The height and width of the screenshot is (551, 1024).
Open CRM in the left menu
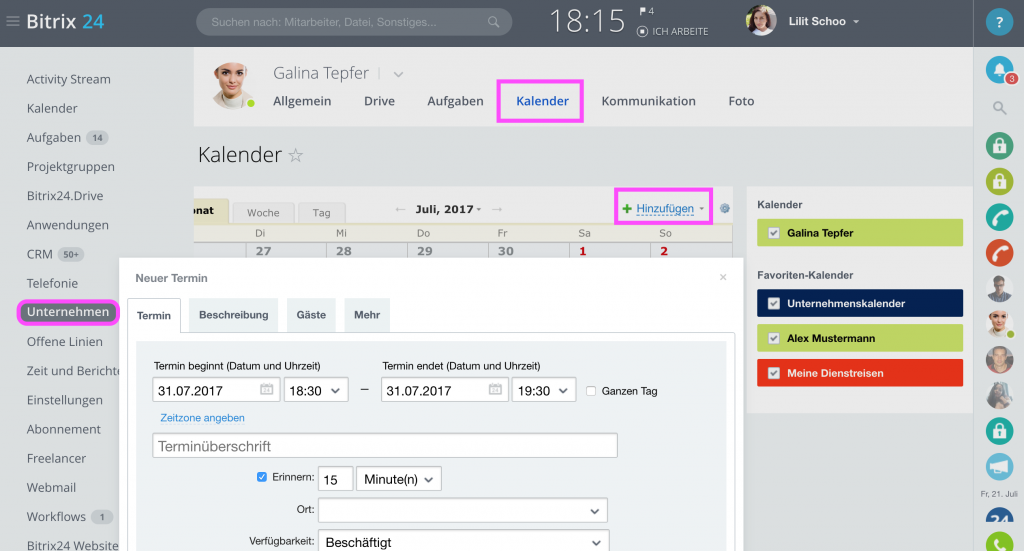(39, 254)
